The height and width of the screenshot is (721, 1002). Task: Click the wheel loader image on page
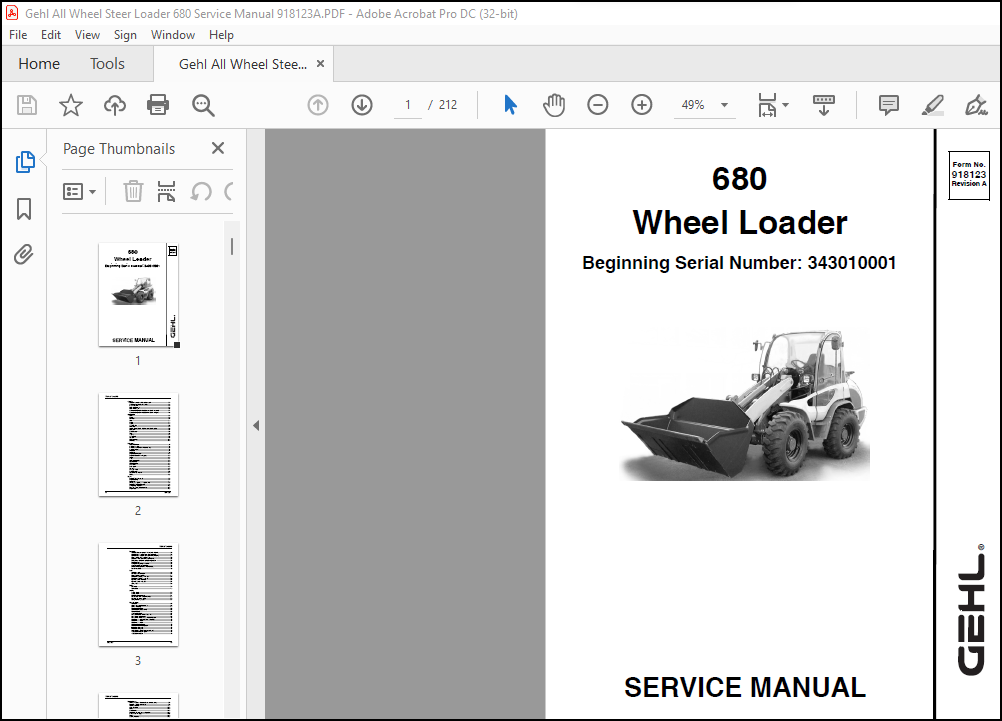(x=745, y=405)
